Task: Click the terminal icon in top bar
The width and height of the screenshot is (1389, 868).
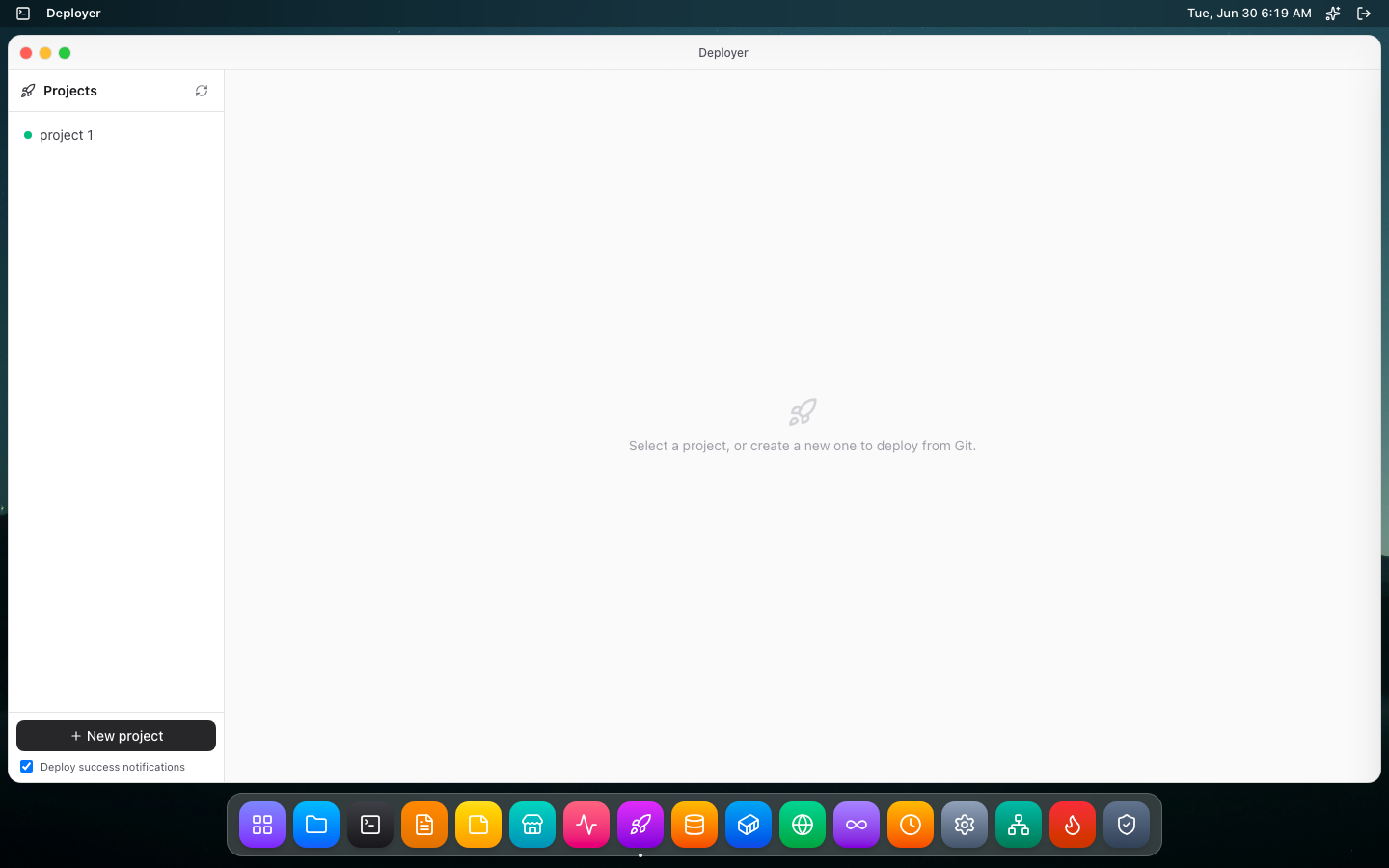Action: [x=23, y=14]
